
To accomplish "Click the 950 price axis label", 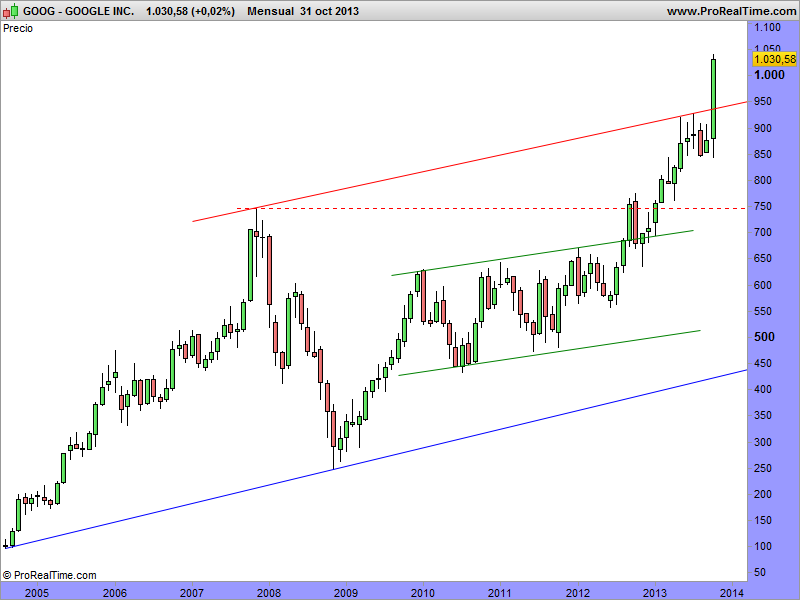I will [x=763, y=102].
